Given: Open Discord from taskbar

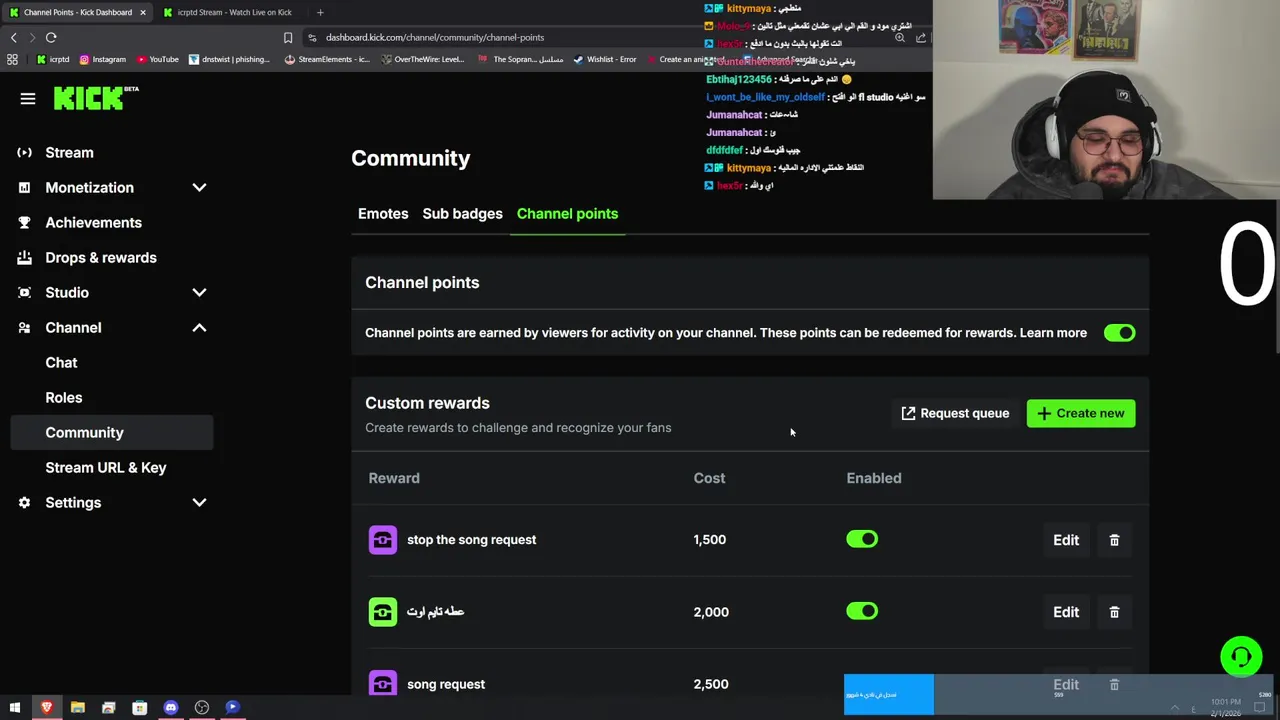Looking at the screenshot, I should (171, 707).
